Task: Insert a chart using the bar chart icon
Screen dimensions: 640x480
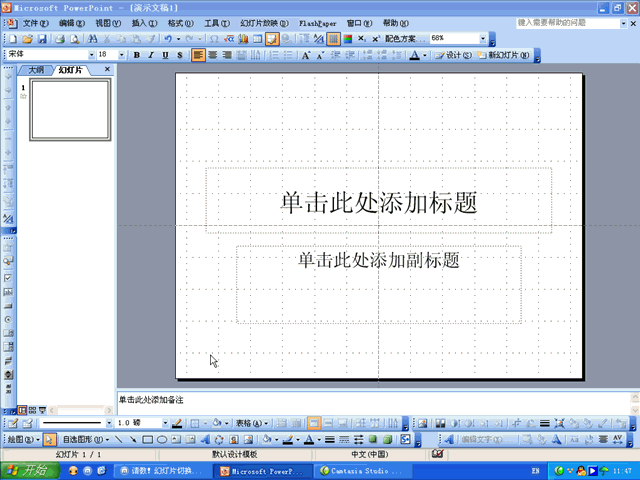Action: pos(243,39)
